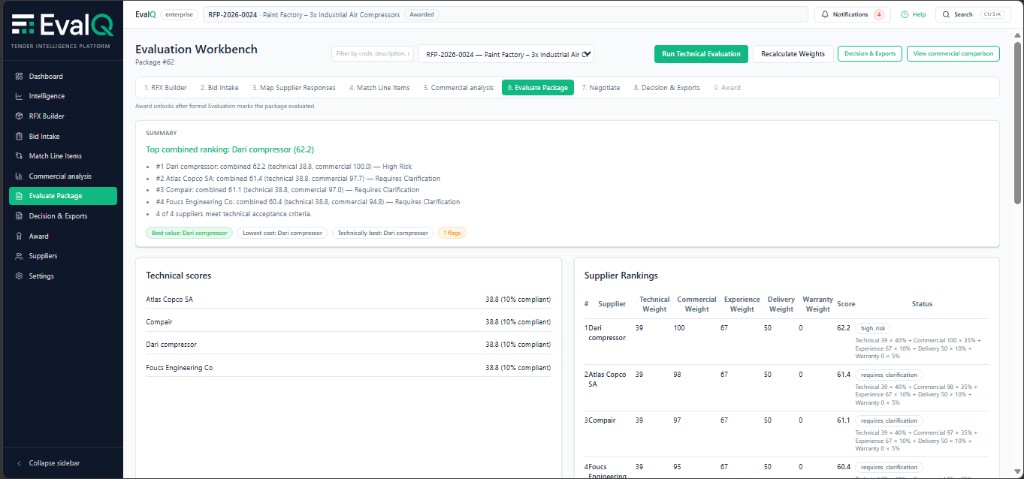Click the Award ribbon icon in sidebar
1024x479 pixels.
[x=19, y=236]
